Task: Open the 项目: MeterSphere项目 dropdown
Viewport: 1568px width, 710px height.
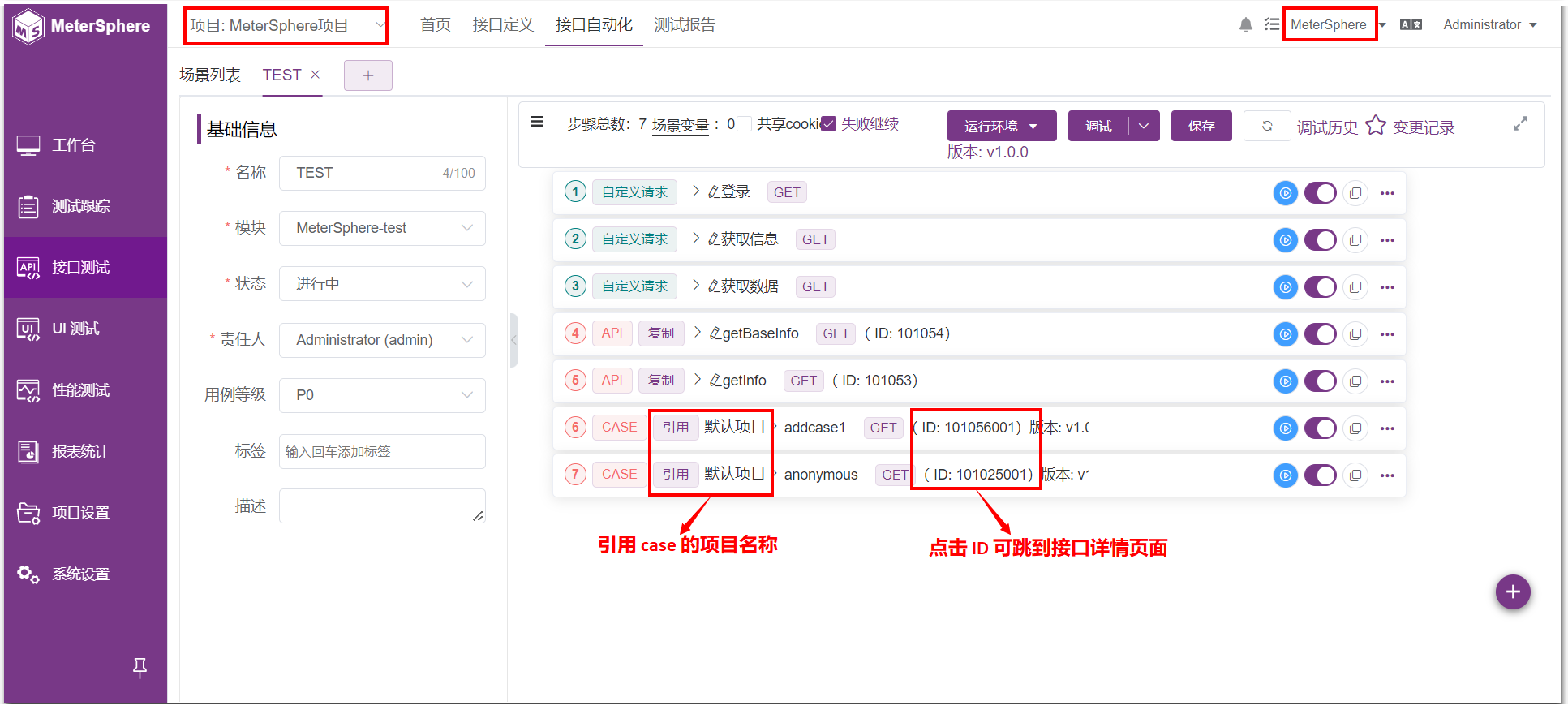Action: pyautogui.click(x=286, y=26)
